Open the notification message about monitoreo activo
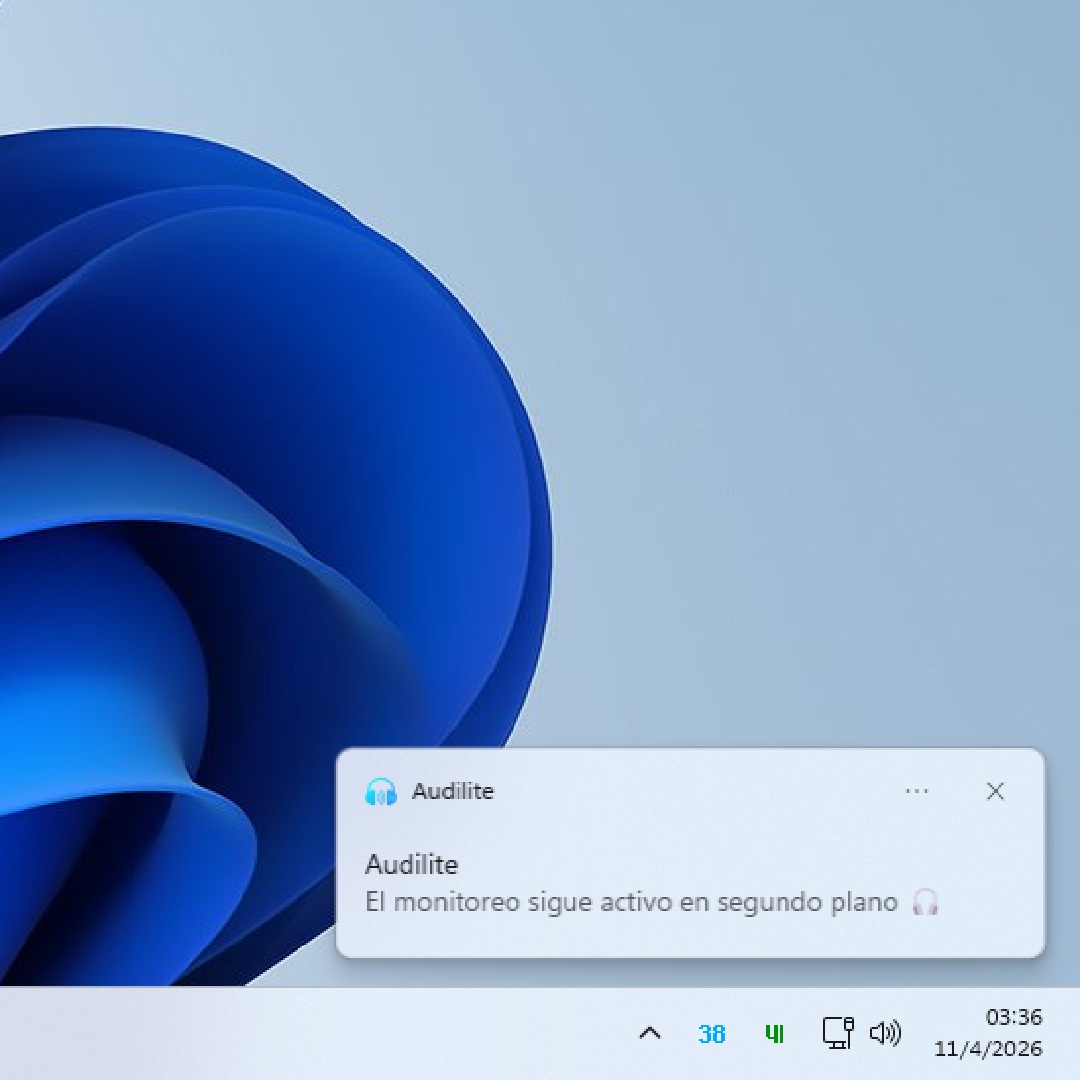The height and width of the screenshot is (1080, 1080). (x=652, y=902)
